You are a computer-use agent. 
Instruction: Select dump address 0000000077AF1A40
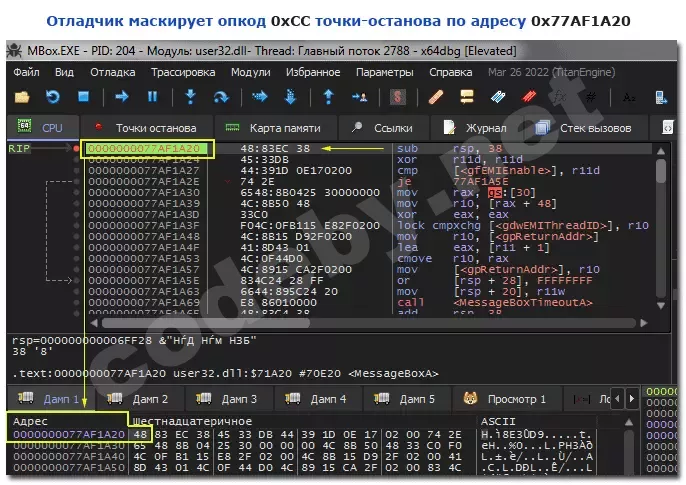(x=69, y=456)
